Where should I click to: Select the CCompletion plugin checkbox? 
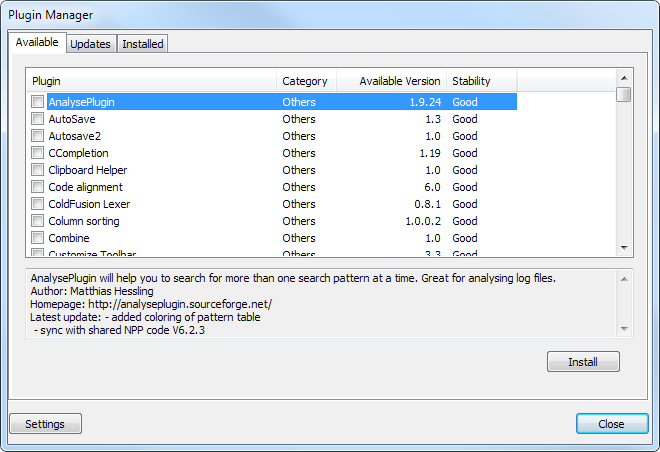pyautogui.click(x=37, y=153)
